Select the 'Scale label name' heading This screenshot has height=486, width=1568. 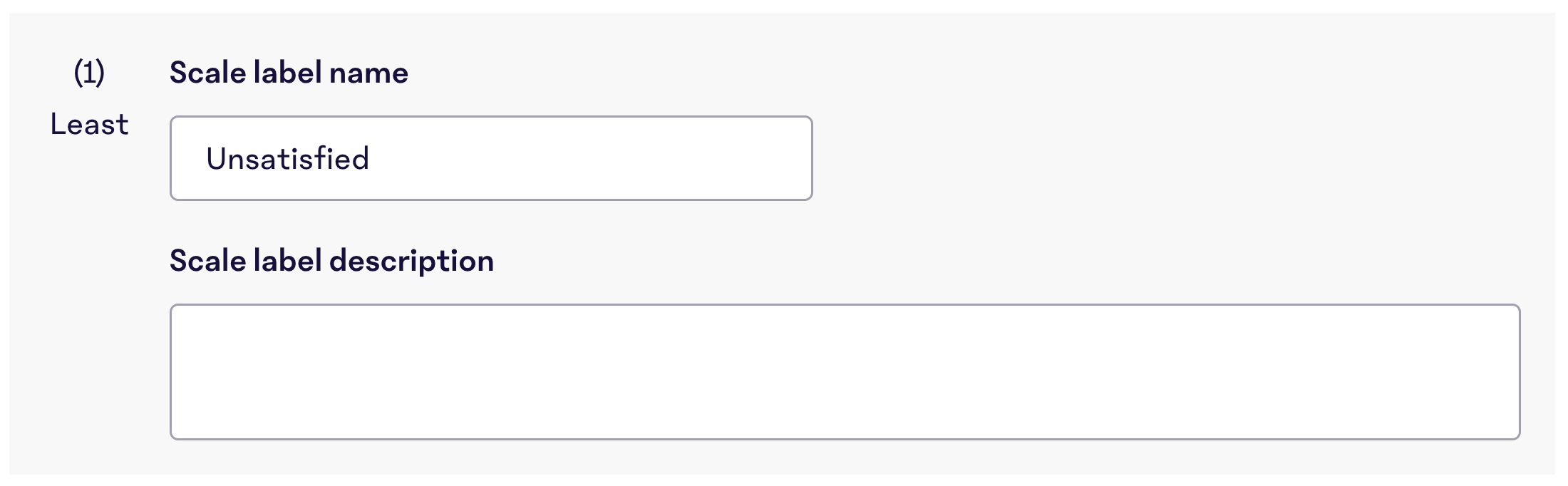pyautogui.click(x=289, y=73)
